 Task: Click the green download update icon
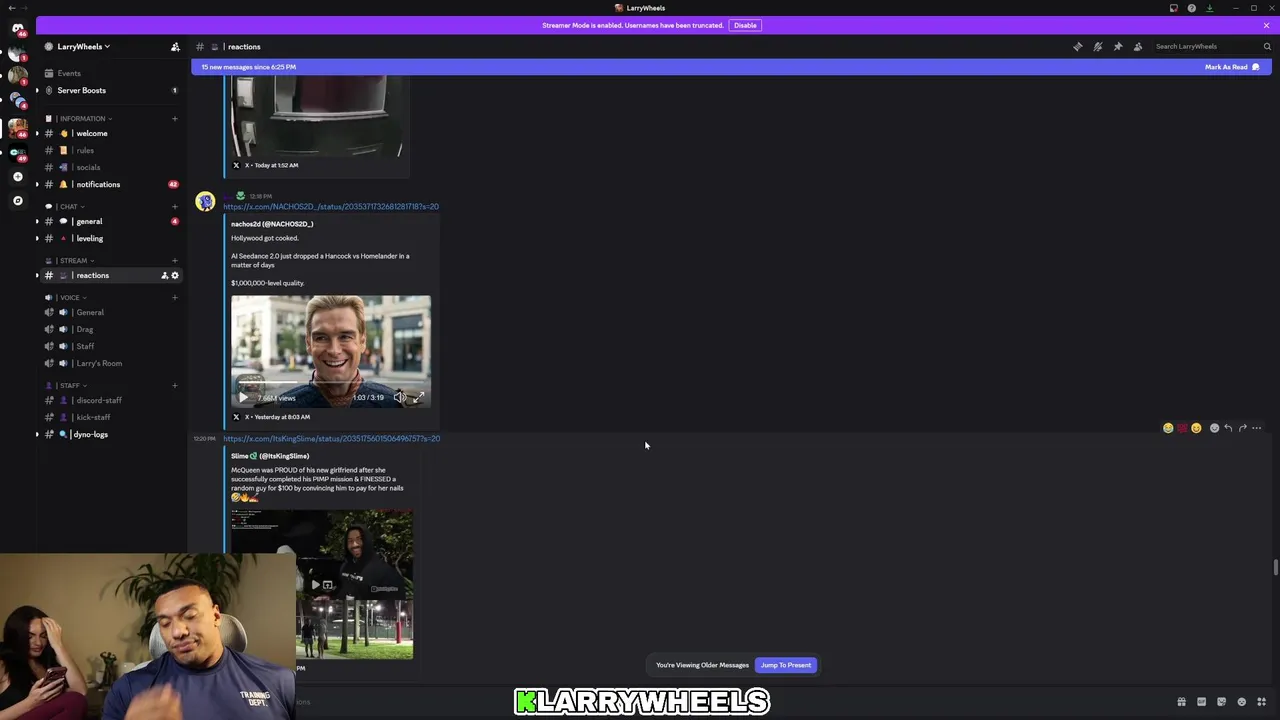pyautogui.click(x=1209, y=8)
